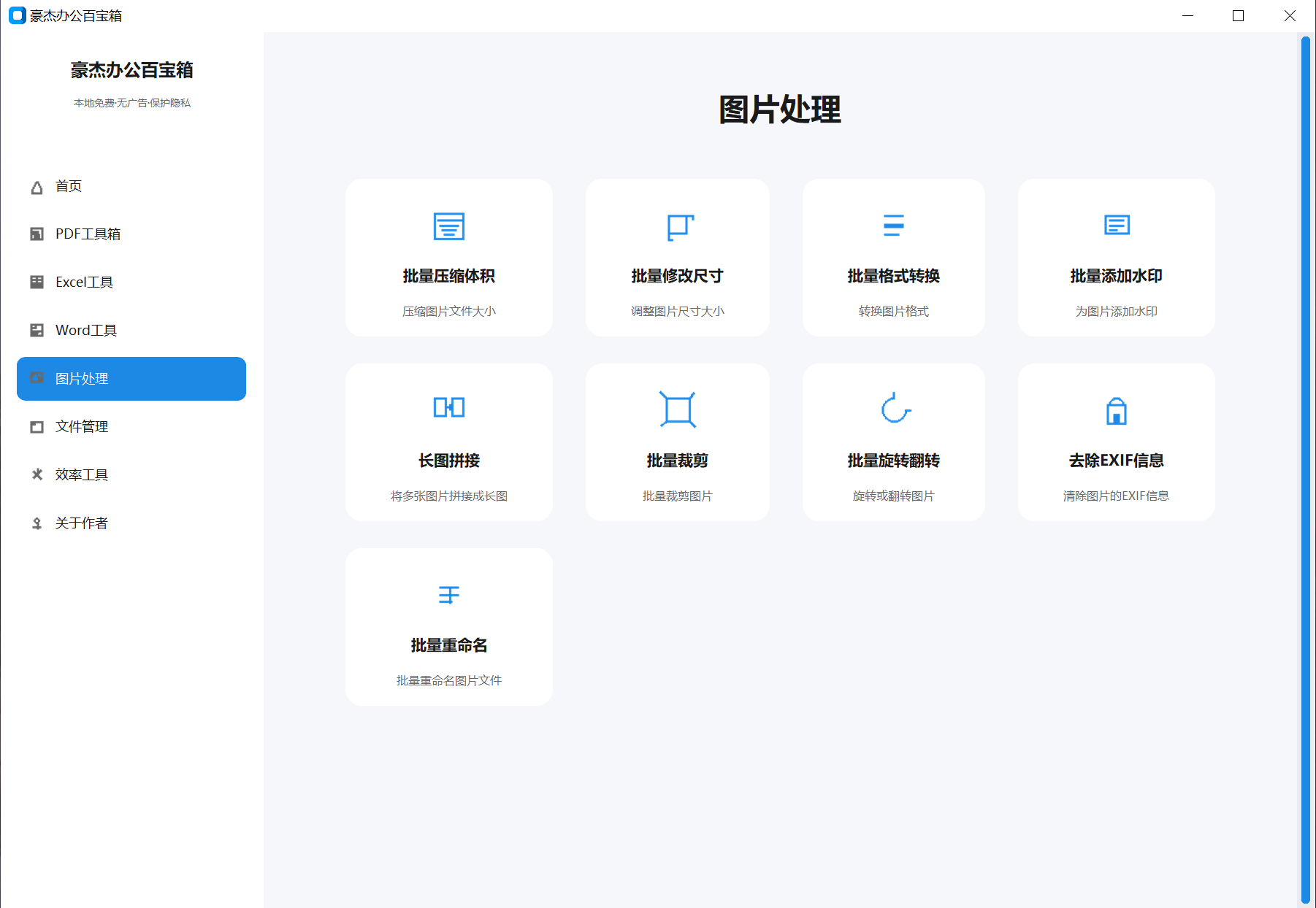The height and width of the screenshot is (908, 1316).
Task: Click the slogan 本地免费·无广告·保护隐私
Action: [x=132, y=103]
